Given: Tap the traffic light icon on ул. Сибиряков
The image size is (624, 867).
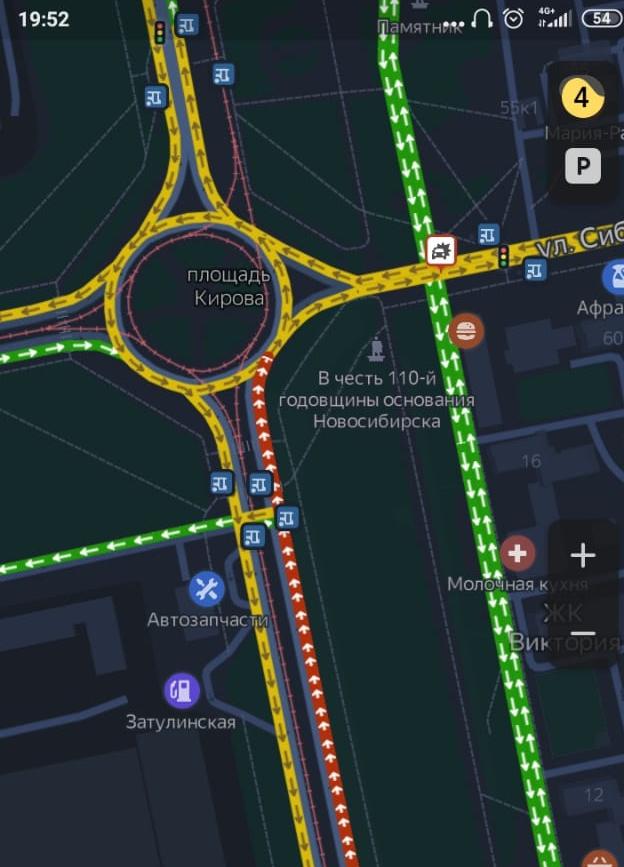Looking at the screenshot, I should pos(503,257).
